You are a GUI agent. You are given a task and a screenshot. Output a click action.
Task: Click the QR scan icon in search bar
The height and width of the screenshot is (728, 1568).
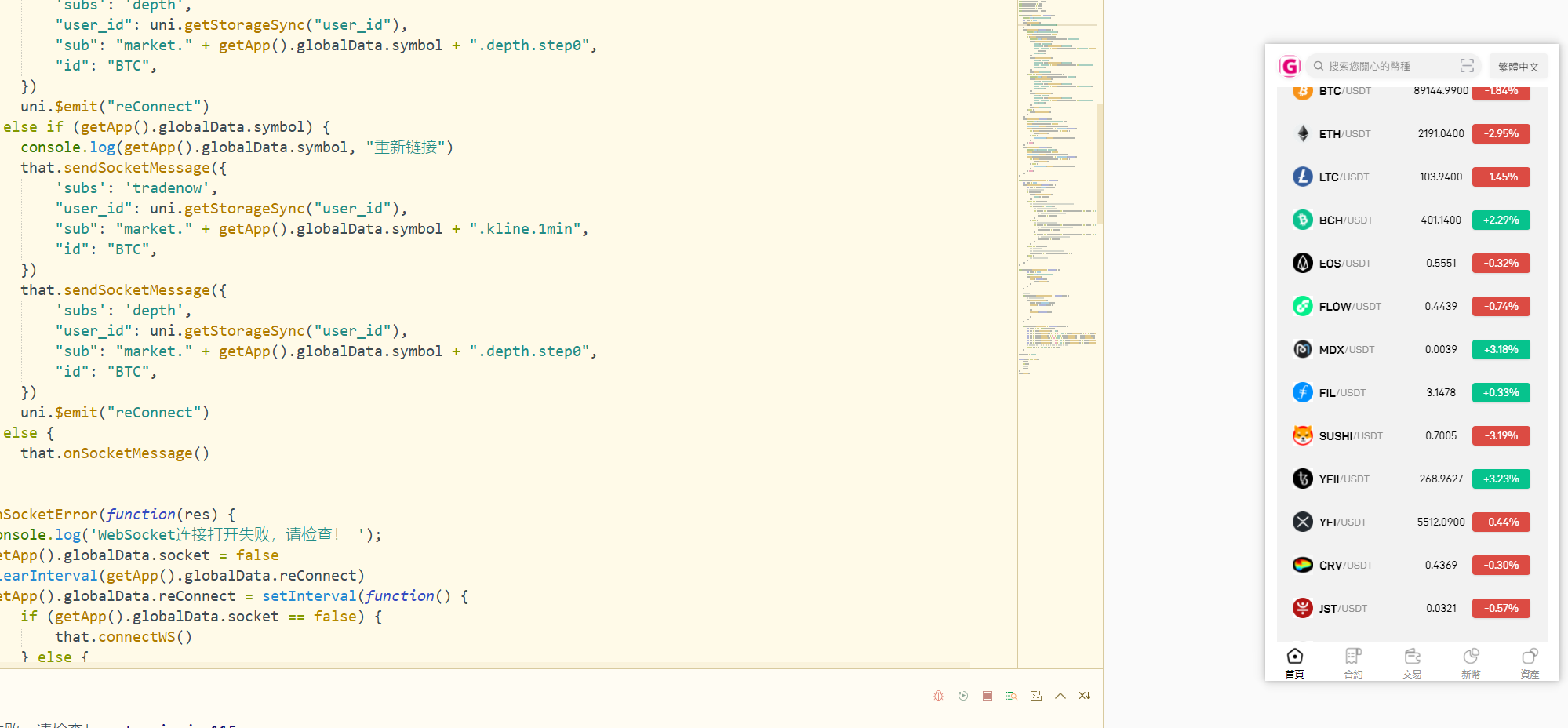point(1467,66)
